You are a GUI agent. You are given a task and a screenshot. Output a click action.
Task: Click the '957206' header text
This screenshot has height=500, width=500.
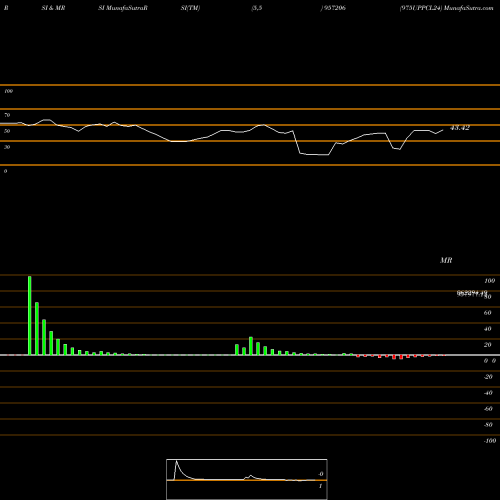[334, 8]
